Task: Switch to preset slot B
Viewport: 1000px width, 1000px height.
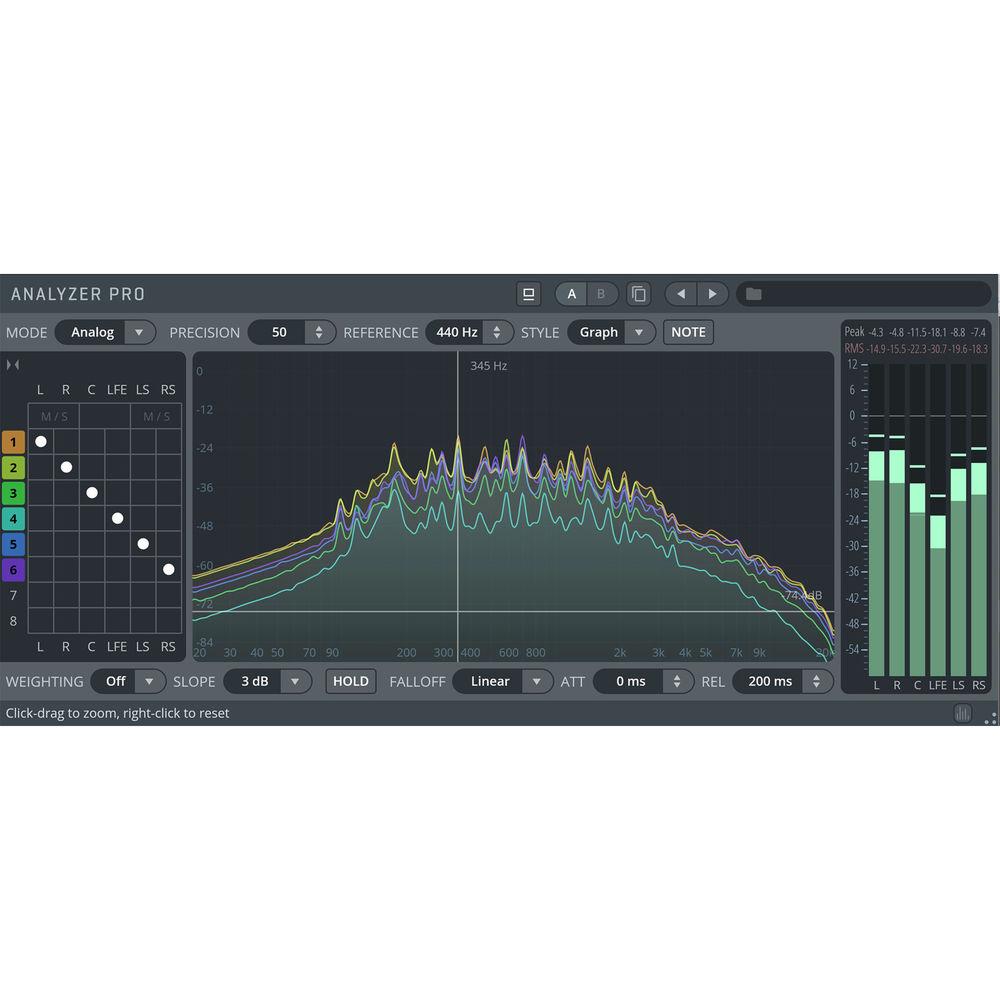Action: tap(601, 294)
